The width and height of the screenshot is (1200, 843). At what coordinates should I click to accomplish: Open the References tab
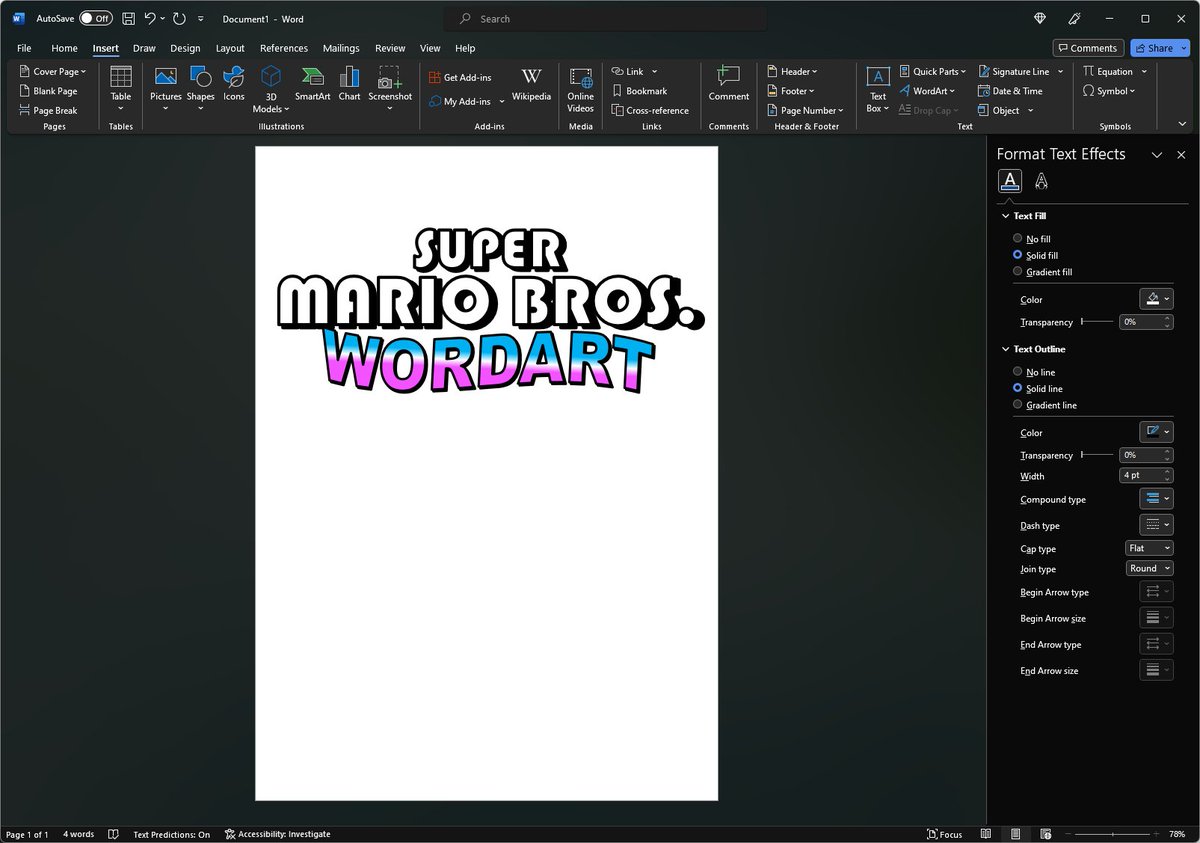[x=284, y=48]
